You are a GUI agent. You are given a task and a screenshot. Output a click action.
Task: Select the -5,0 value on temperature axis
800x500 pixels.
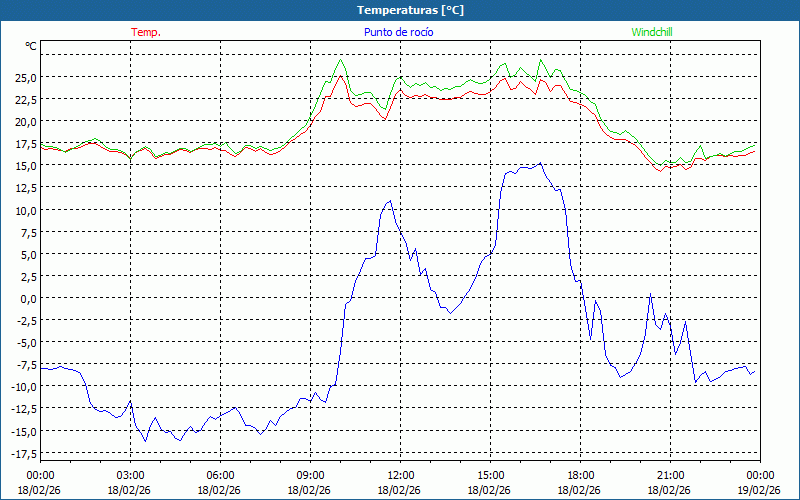[25, 343]
